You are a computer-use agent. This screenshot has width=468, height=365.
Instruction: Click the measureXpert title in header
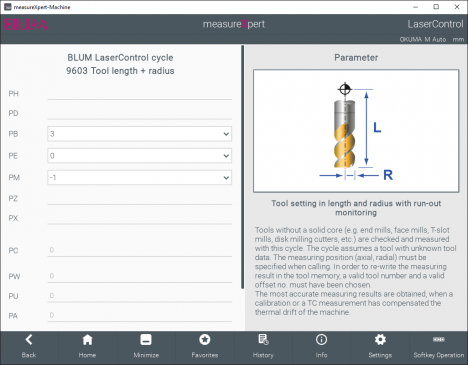[234, 24]
